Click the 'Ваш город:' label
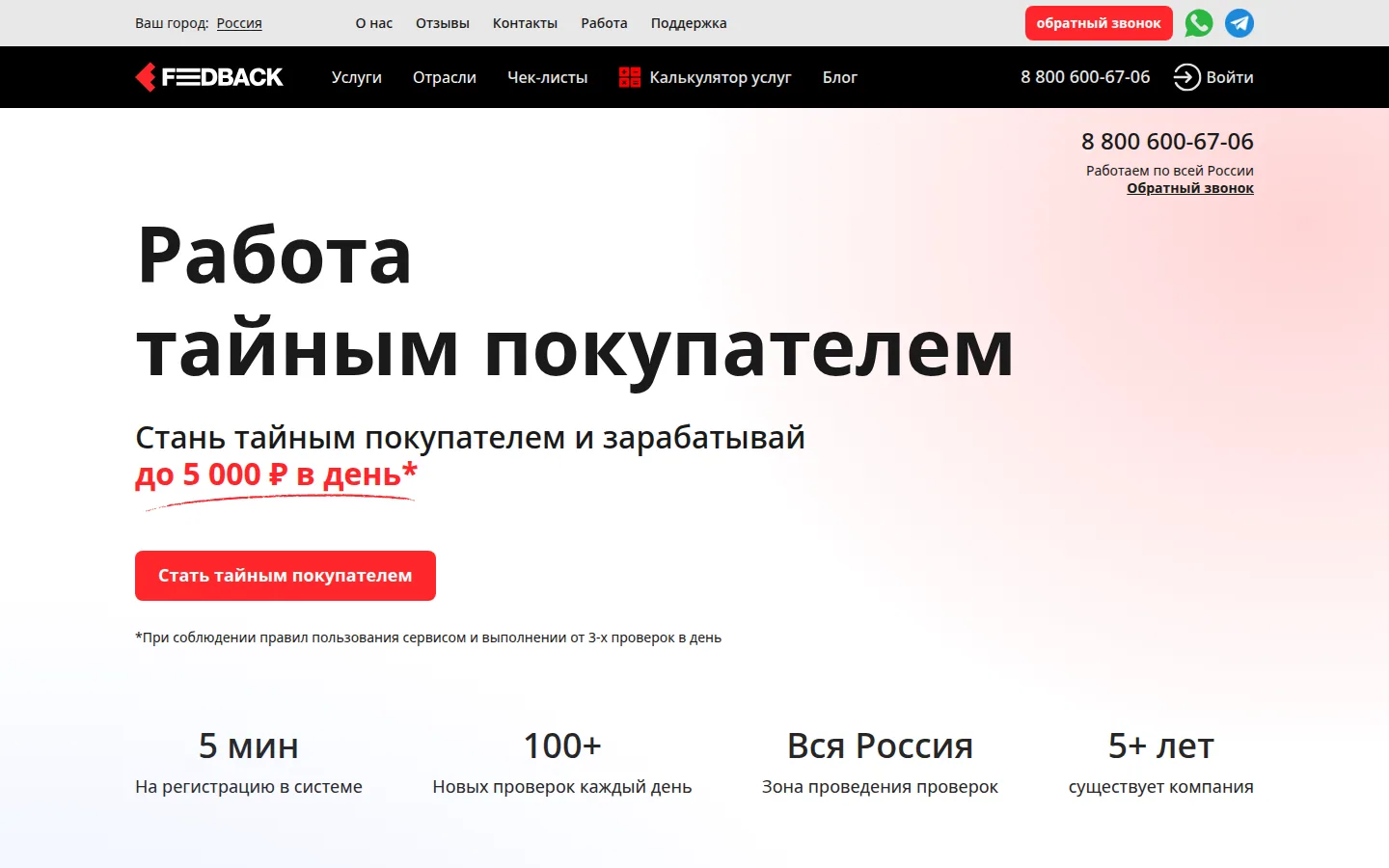Viewport: 1389px width, 868px height. pyautogui.click(x=172, y=23)
